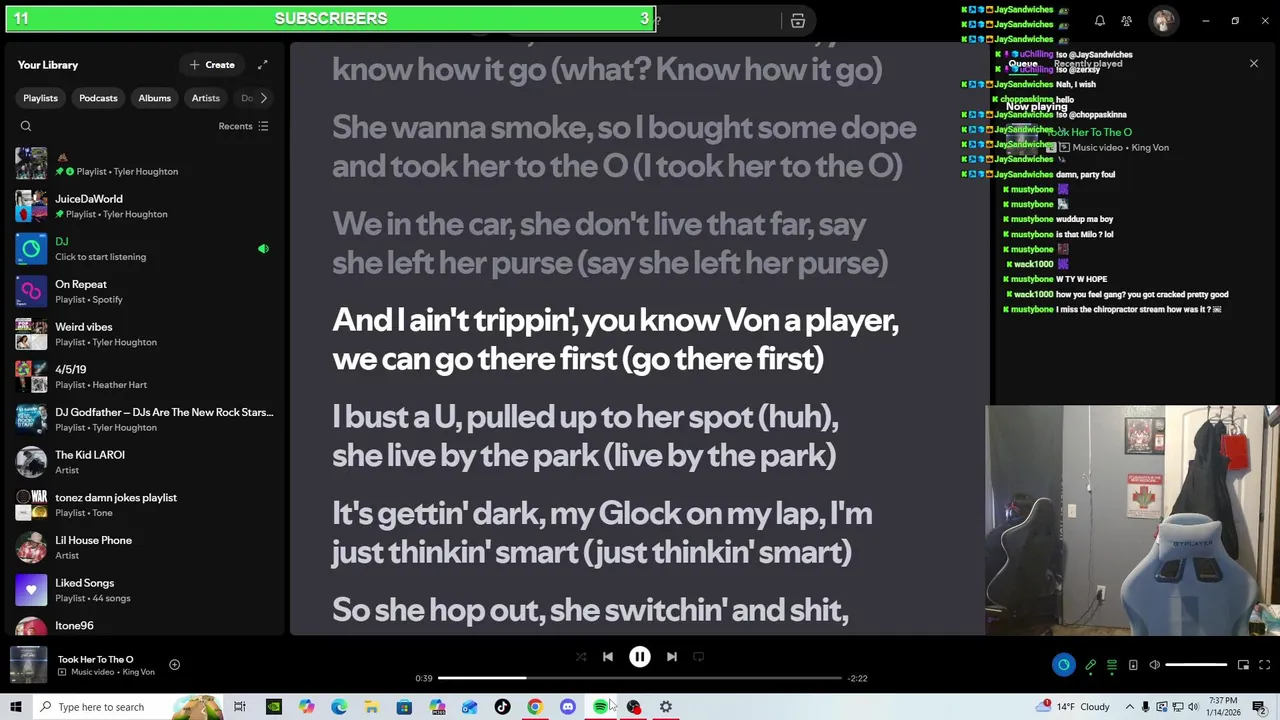This screenshot has height=720, width=1280.
Task: Open Discord from the taskbar
Action: [x=568, y=707]
